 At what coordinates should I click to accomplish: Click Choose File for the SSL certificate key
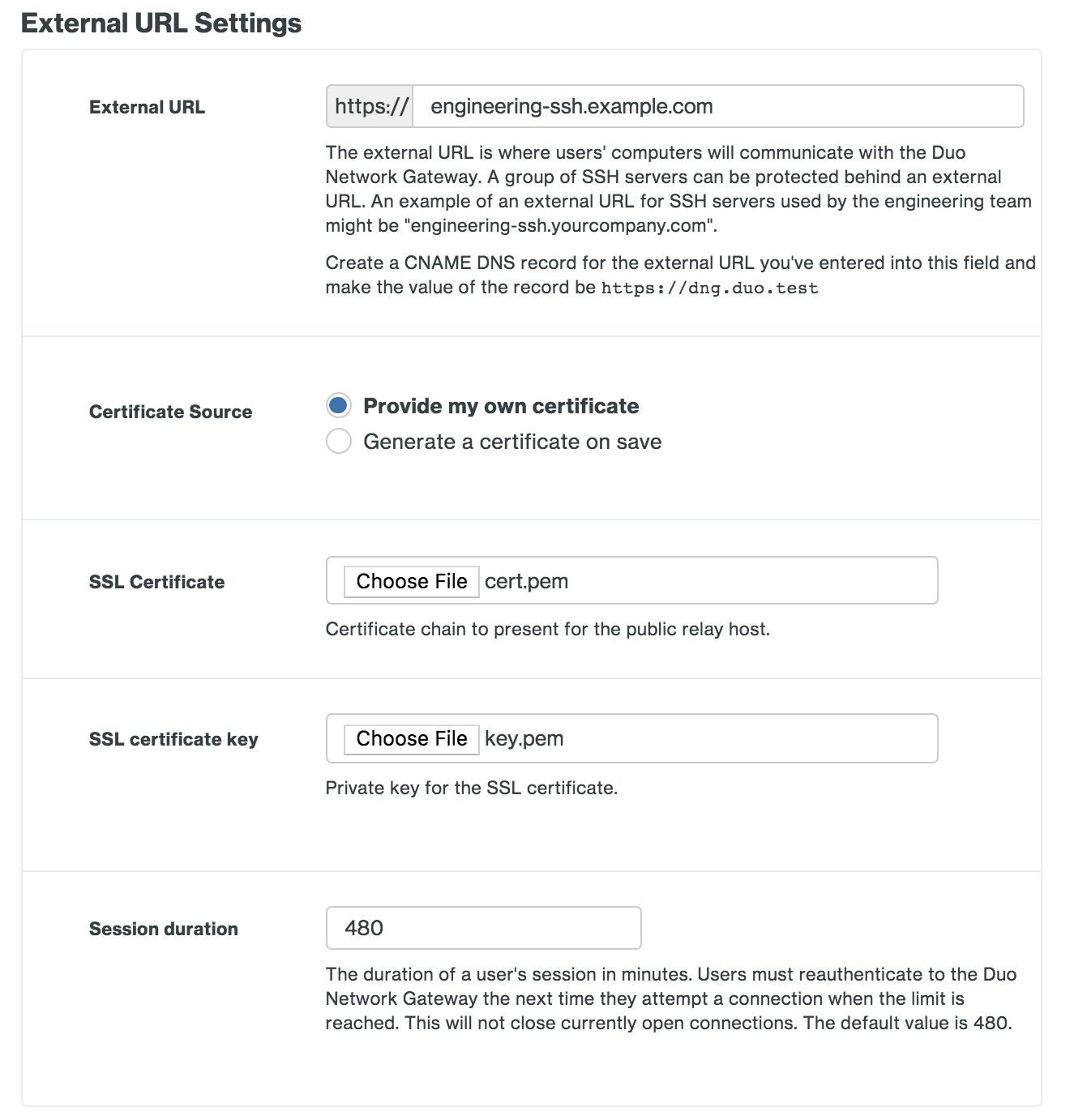(x=411, y=738)
